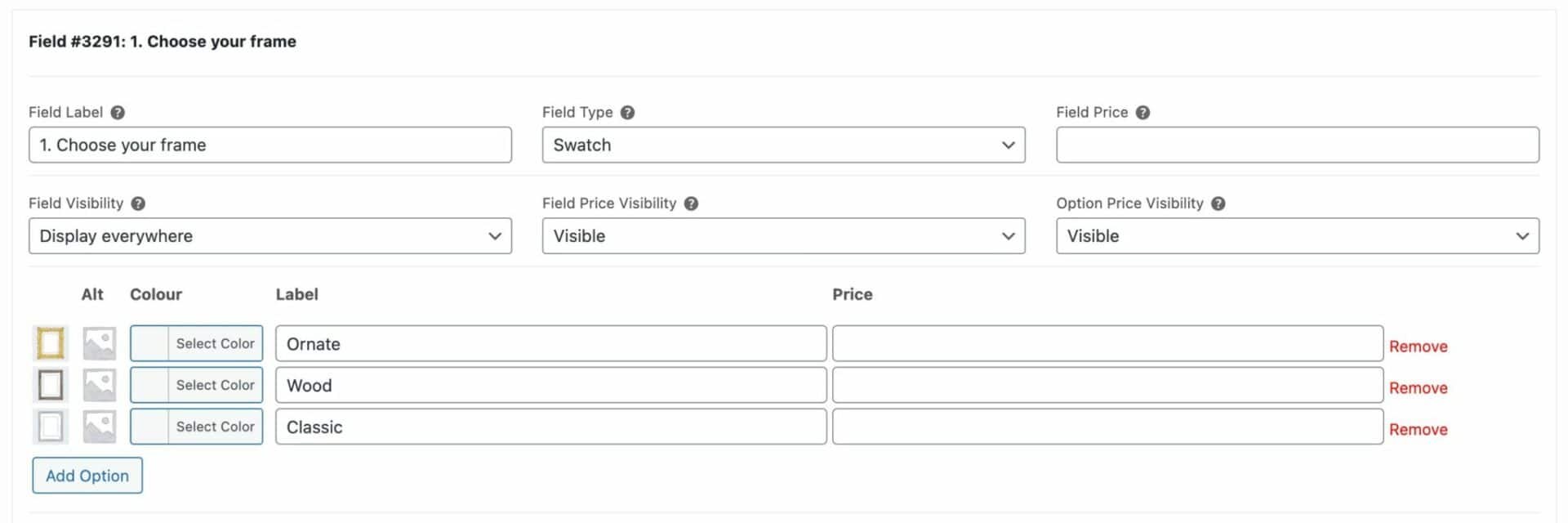Remove the Ornate option
The width and height of the screenshot is (1568, 523).
(x=1418, y=346)
